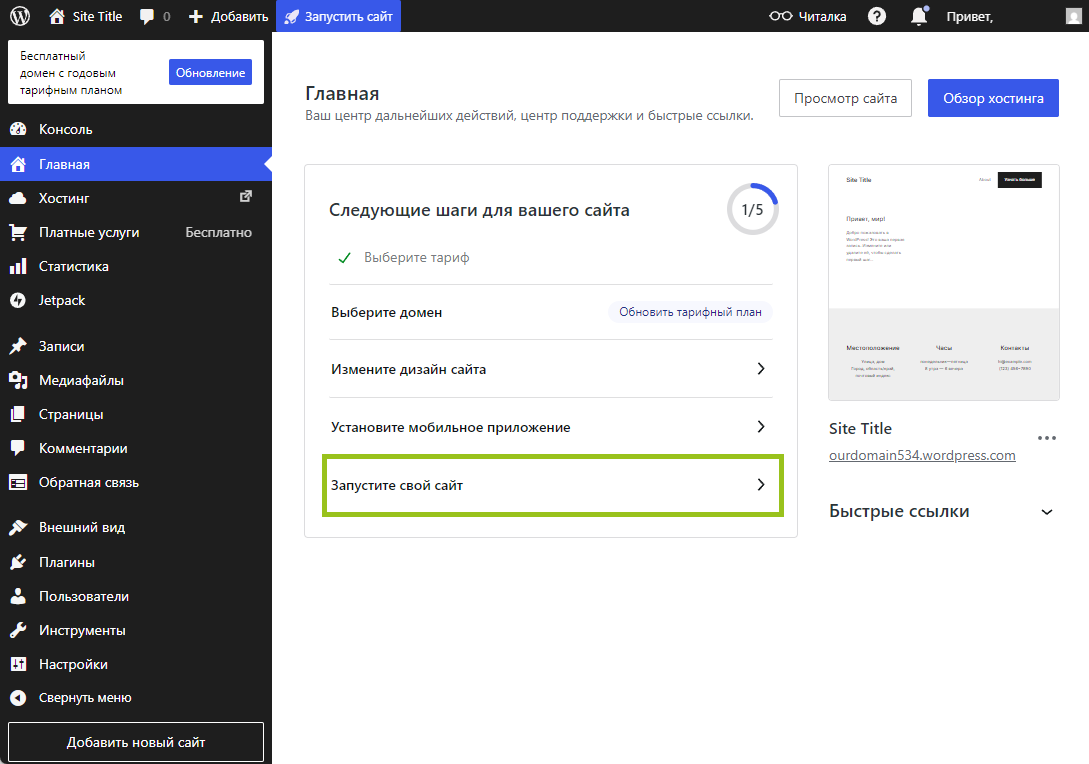Select Главная in the sidebar
Viewport: 1089px width, 764px height.
pyautogui.click(x=136, y=164)
